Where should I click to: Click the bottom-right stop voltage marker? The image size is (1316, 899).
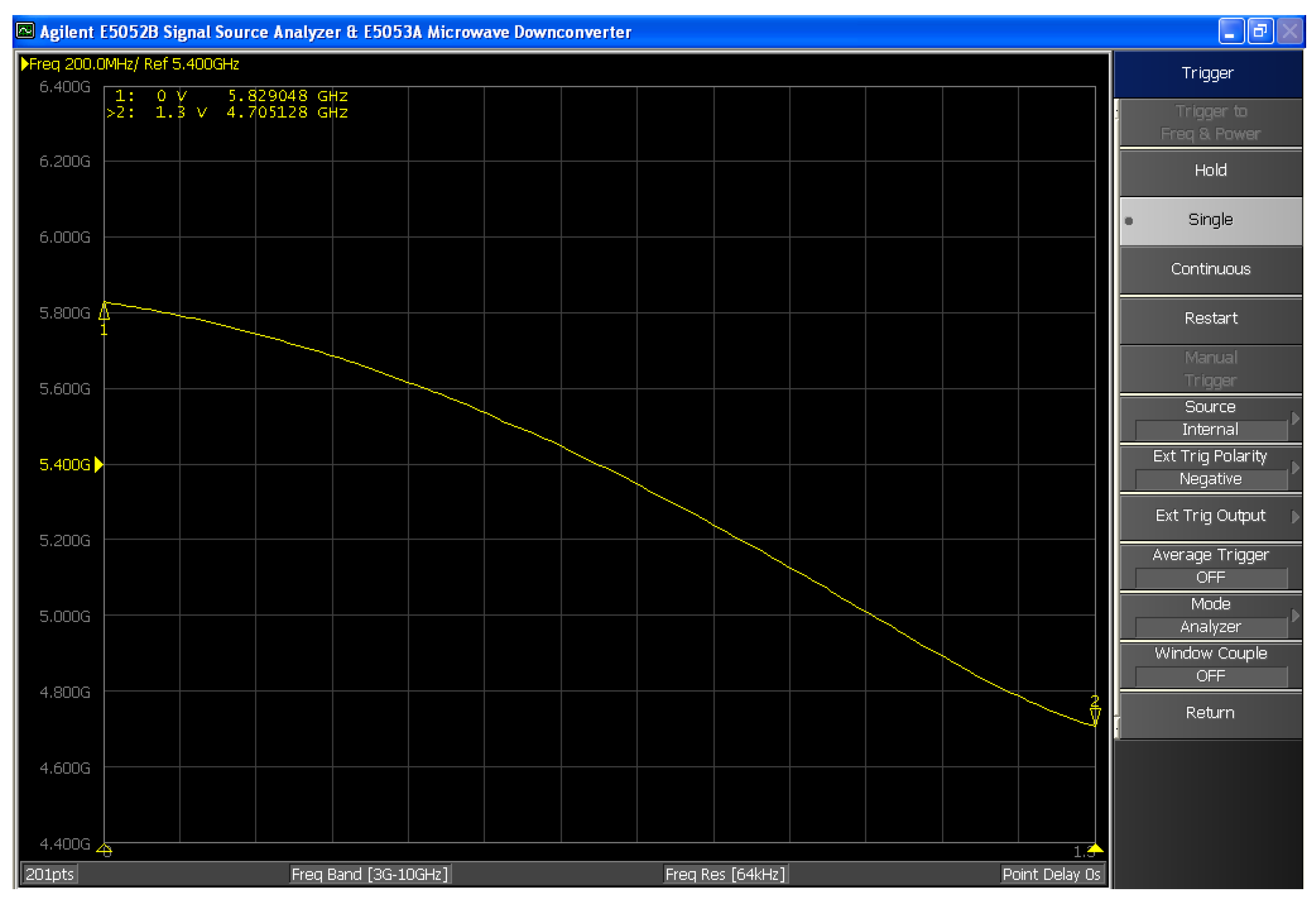(x=1095, y=848)
